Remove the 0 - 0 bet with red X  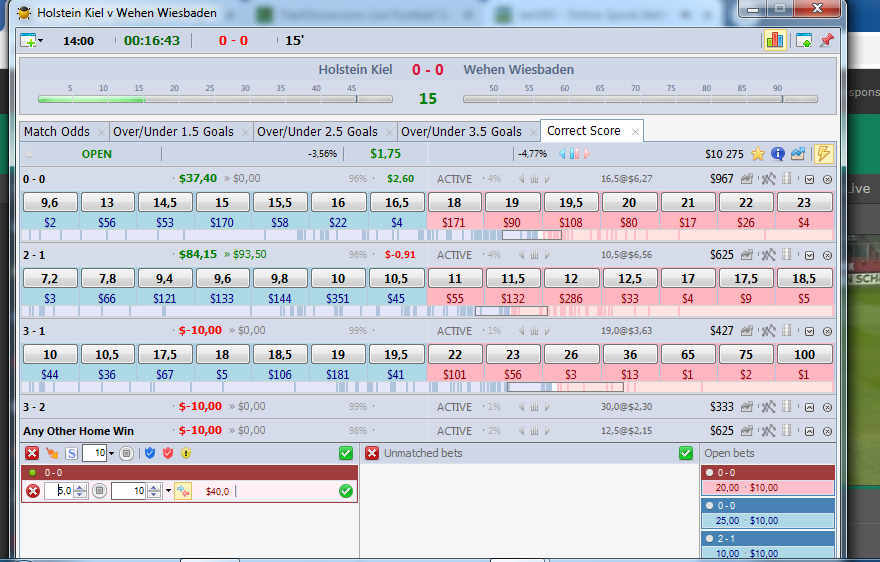pyautogui.click(x=33, y=491)
